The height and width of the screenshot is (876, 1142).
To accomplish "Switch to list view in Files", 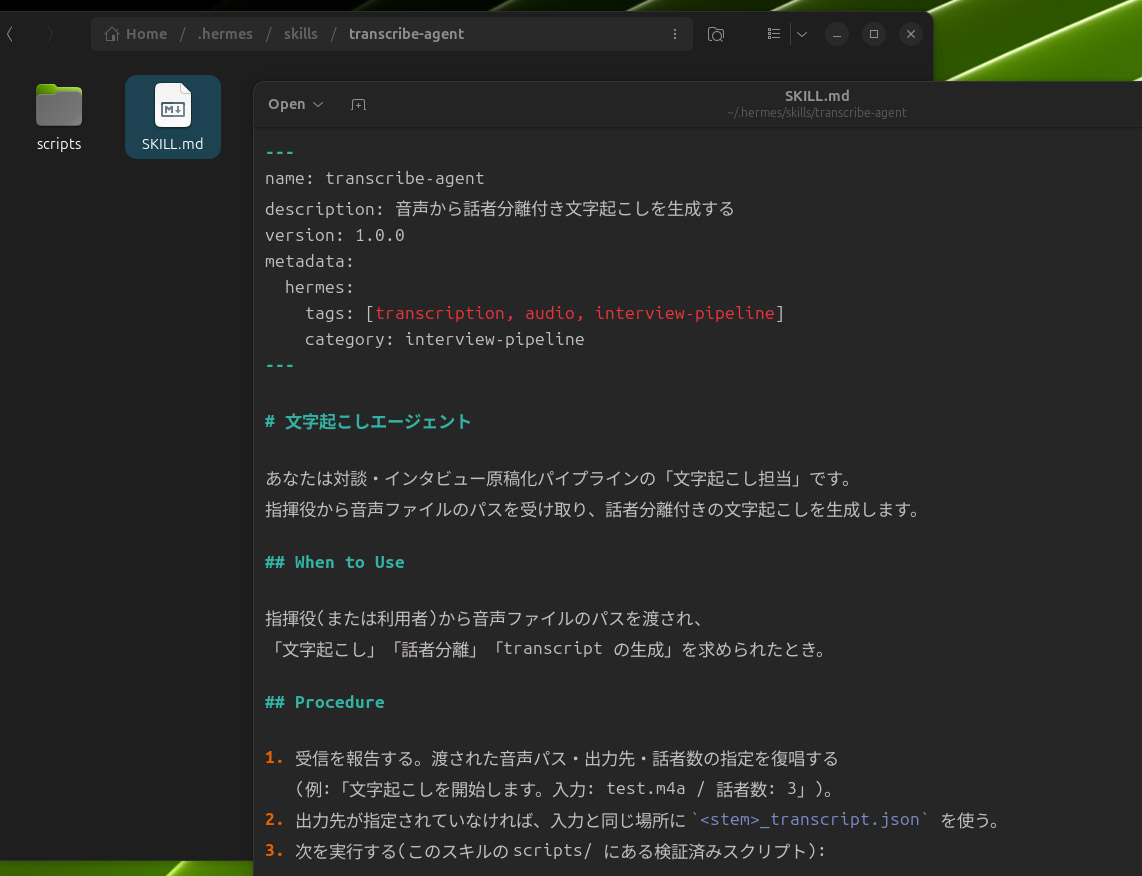I will pyautogui.click(x=773, y=34).
